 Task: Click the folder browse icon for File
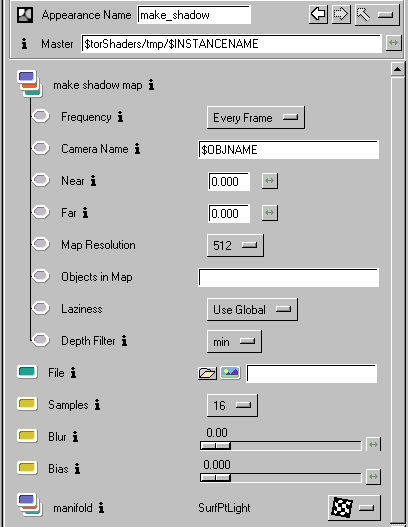207,373
